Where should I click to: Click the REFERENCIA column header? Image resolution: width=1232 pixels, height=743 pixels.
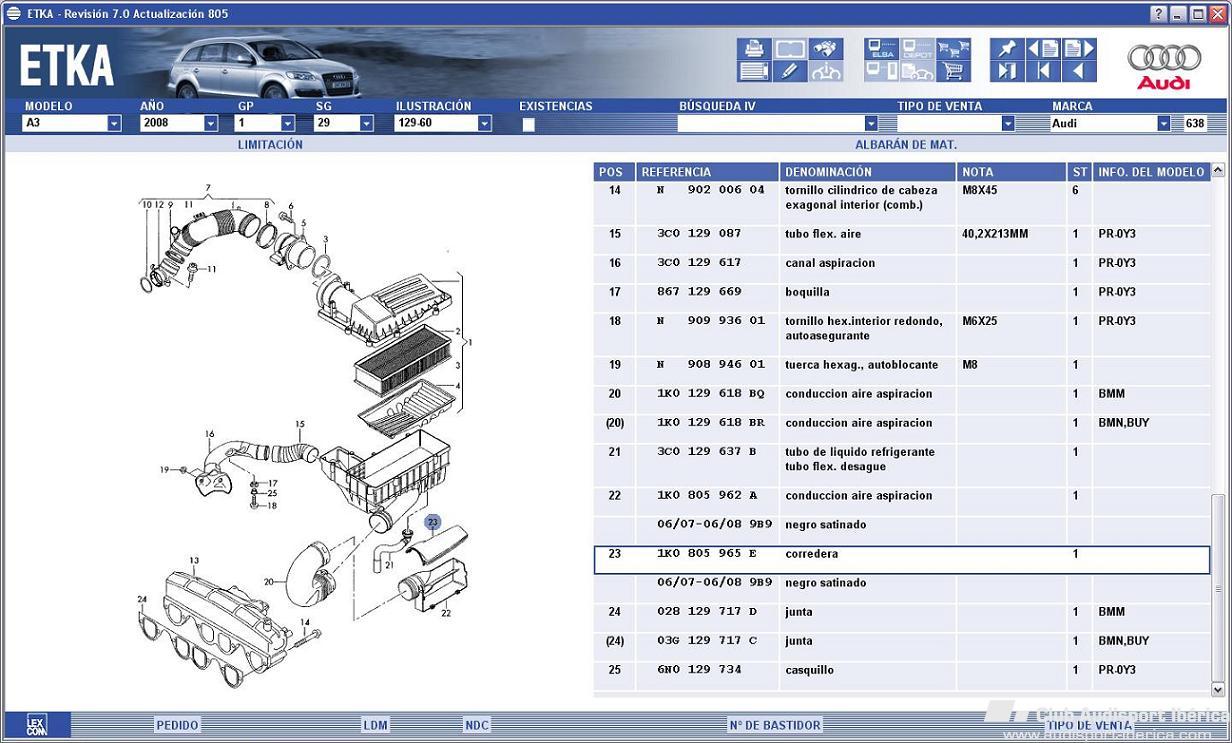[x=707, y=172]
